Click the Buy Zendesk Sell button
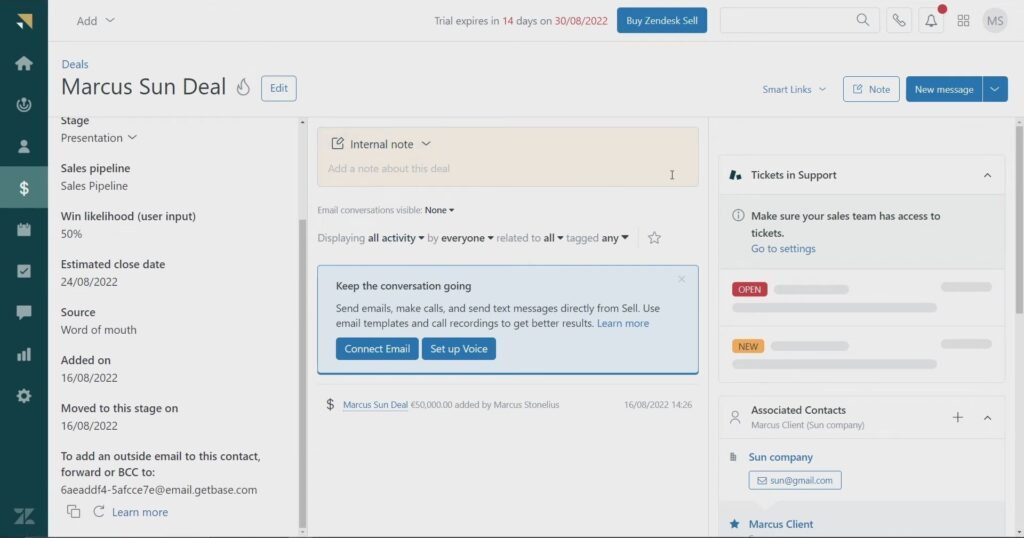Viewport: 1024px width, 538px height. [x=662, y=20]
